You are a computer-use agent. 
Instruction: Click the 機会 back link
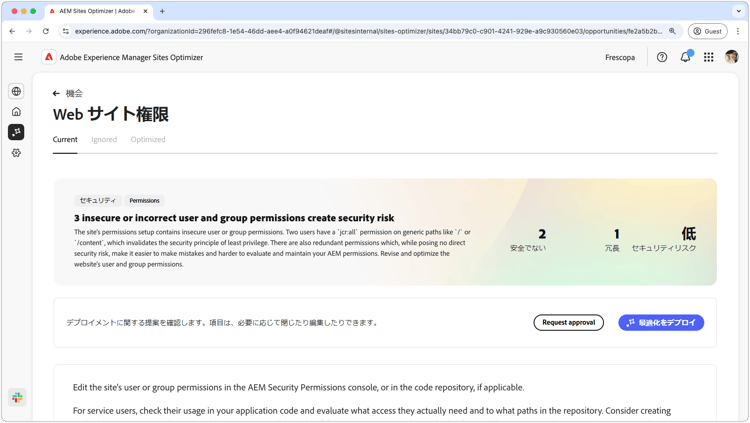click(74, 93)
